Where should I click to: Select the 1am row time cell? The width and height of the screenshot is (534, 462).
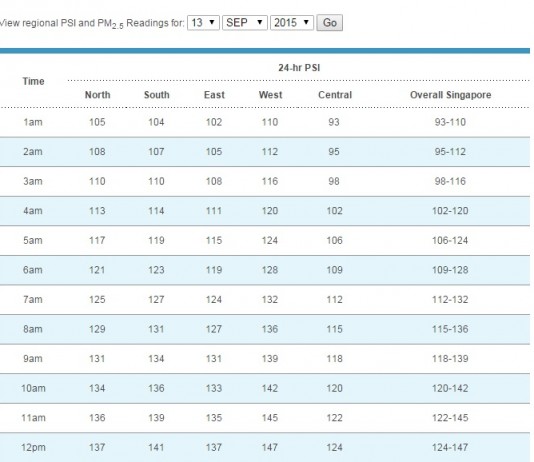33,122
